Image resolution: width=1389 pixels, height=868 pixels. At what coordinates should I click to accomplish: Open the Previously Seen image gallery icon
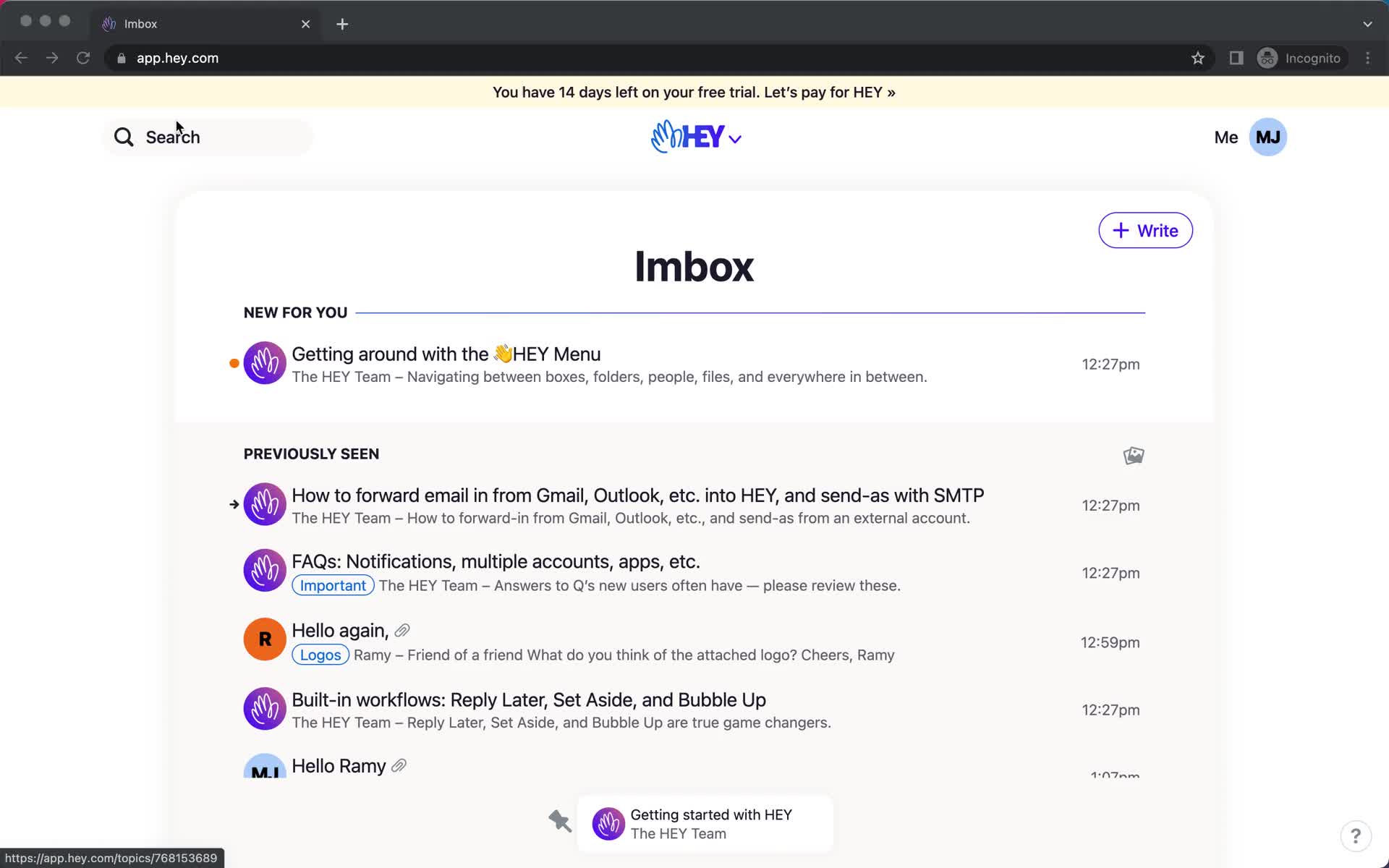(1133, 455)
